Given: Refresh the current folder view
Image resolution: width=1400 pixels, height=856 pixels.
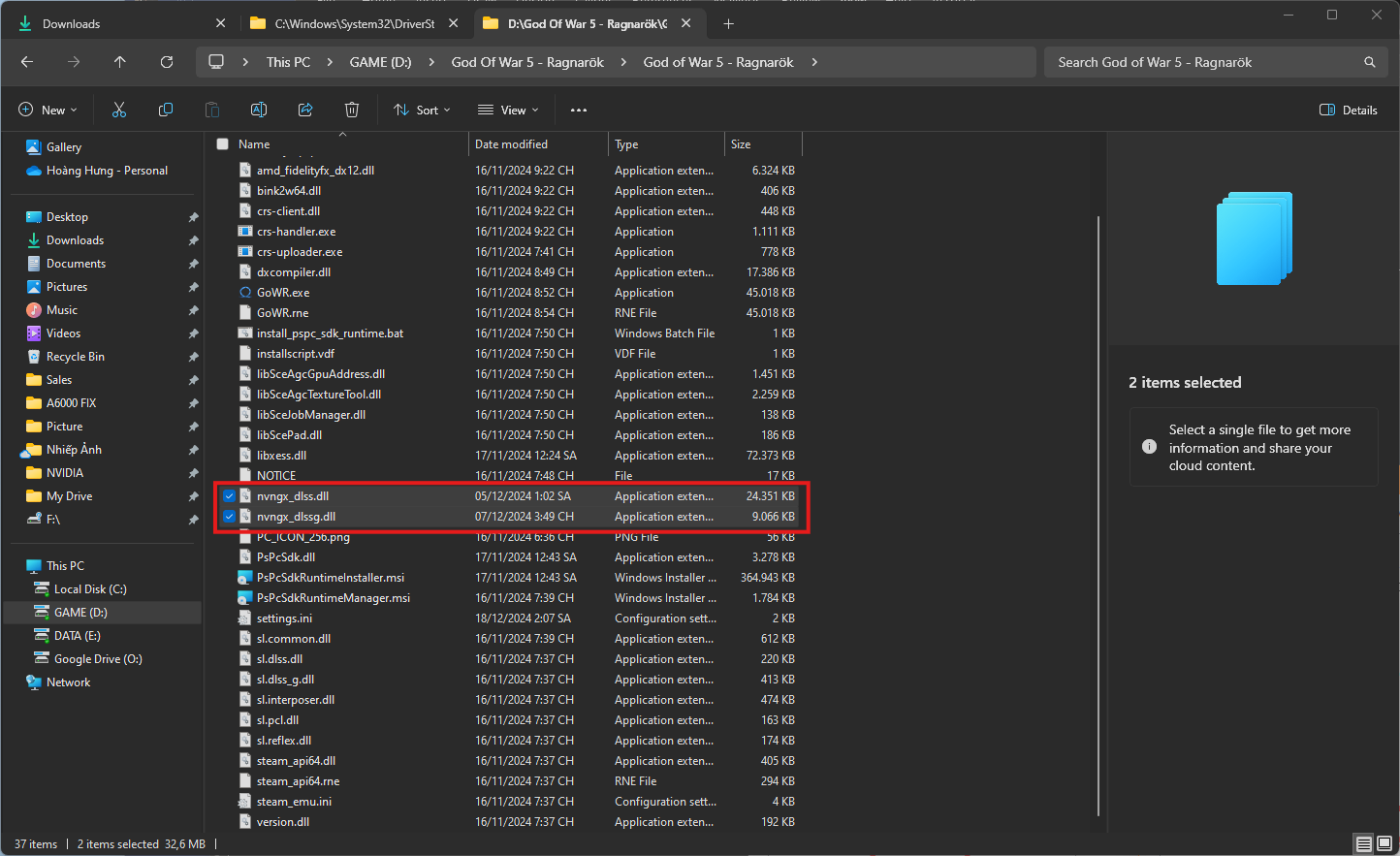Looking at the screenshot, I should coord(167,62).
